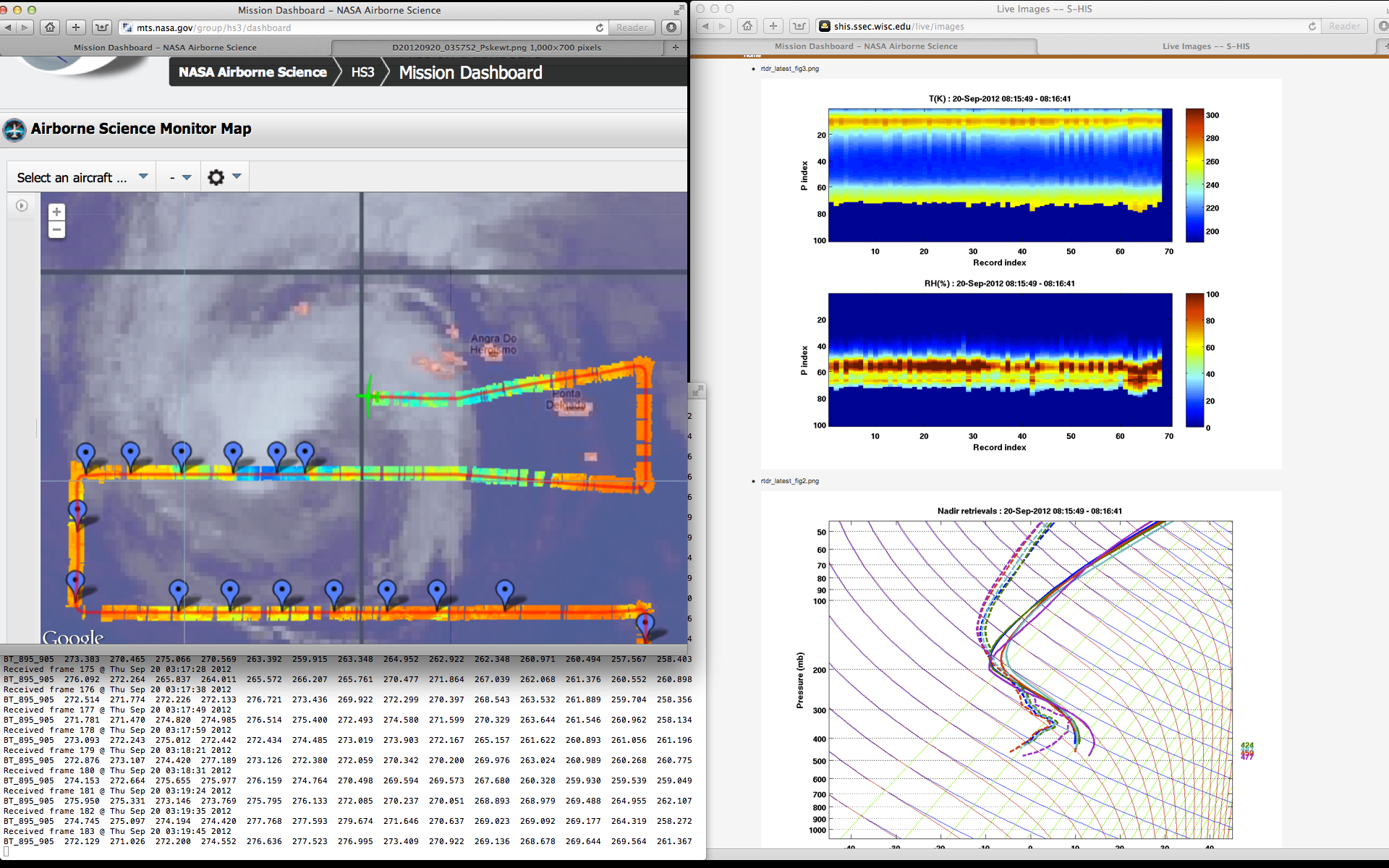Click the Reader button in left browser

point(632,27)
